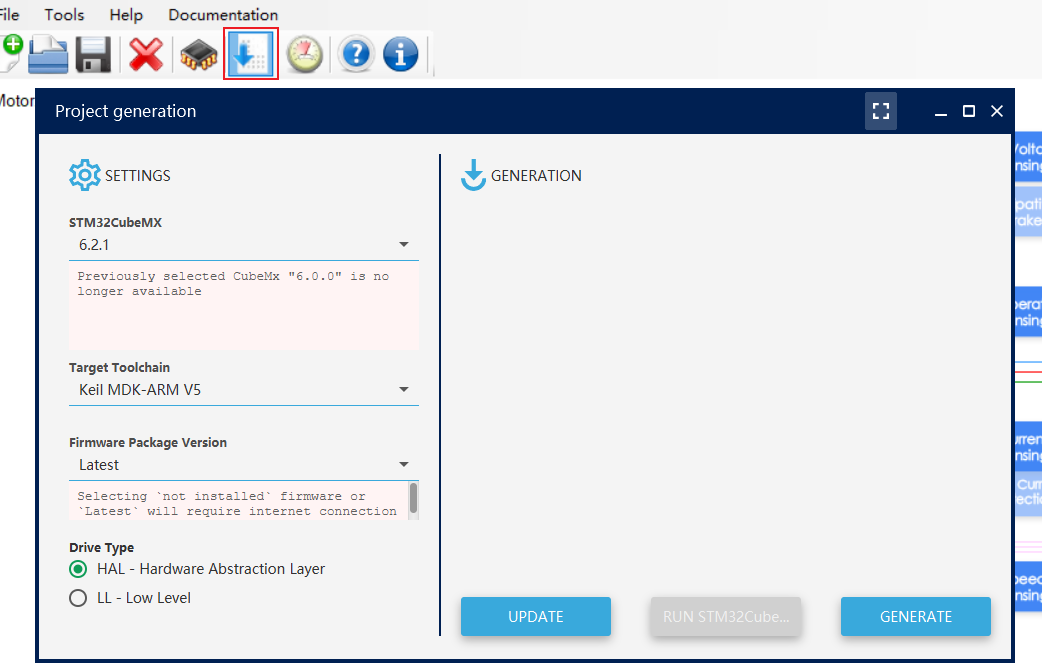This screenshot has height=671, width=1042.
Task: Click the generate project download icon
Action: (x=251, y=54)
